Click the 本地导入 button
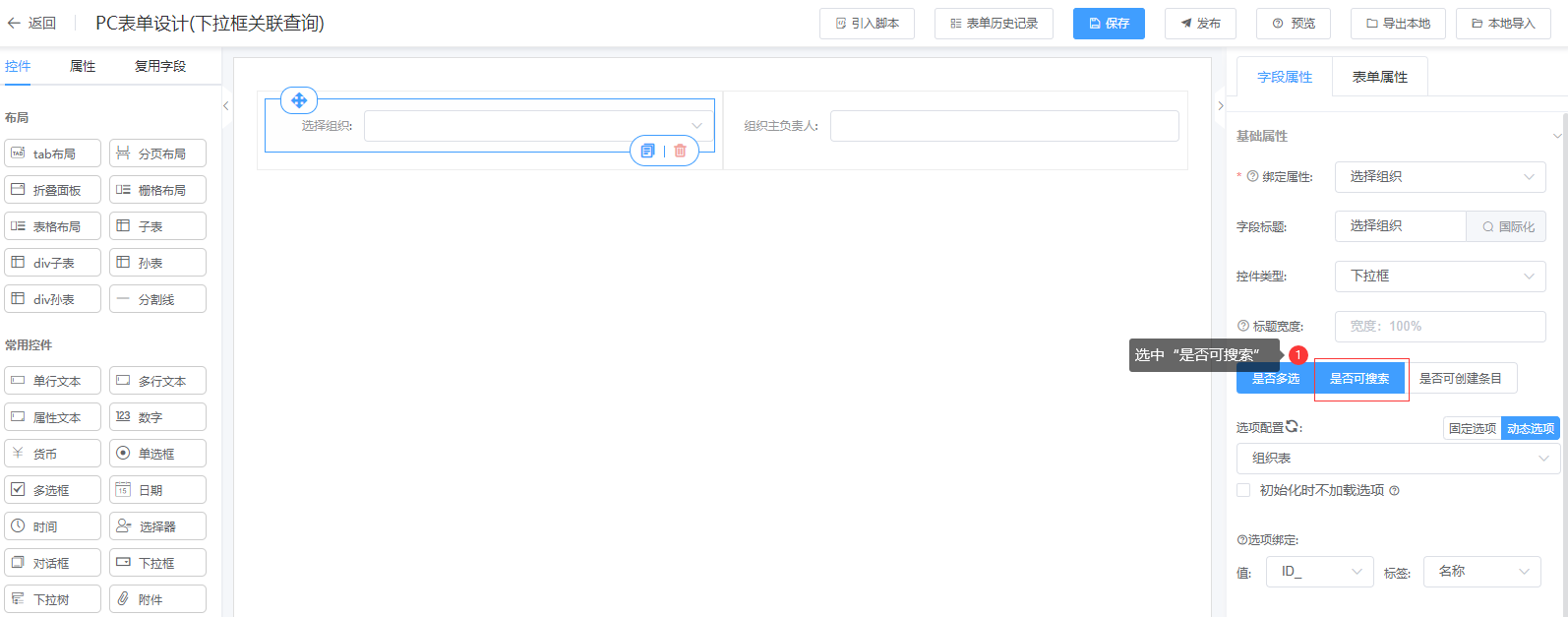 pos(1503,23)
